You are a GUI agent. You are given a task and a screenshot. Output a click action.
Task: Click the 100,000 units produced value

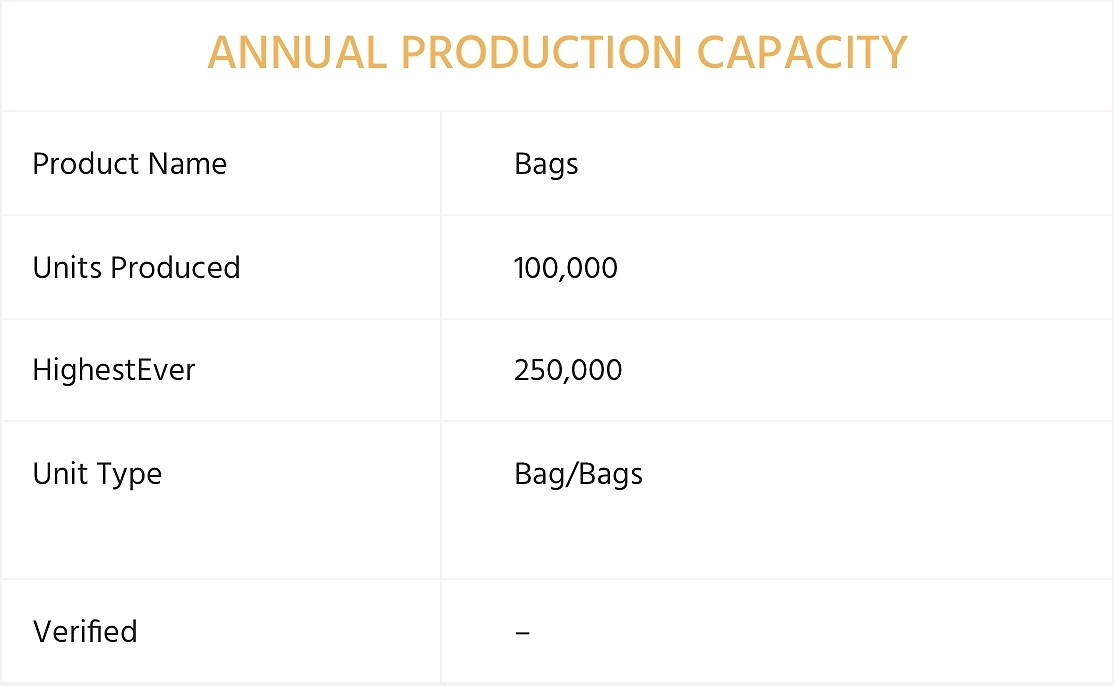566,268
